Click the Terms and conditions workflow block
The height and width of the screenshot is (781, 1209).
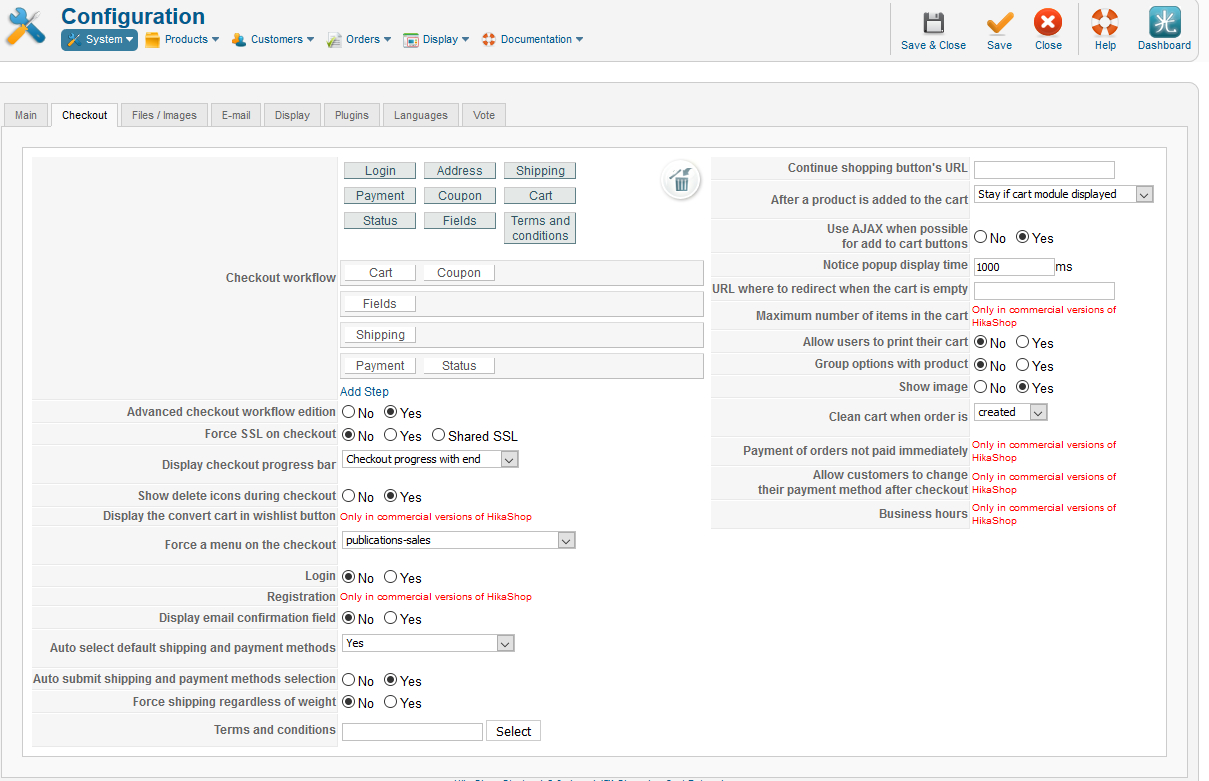(540, 228)
